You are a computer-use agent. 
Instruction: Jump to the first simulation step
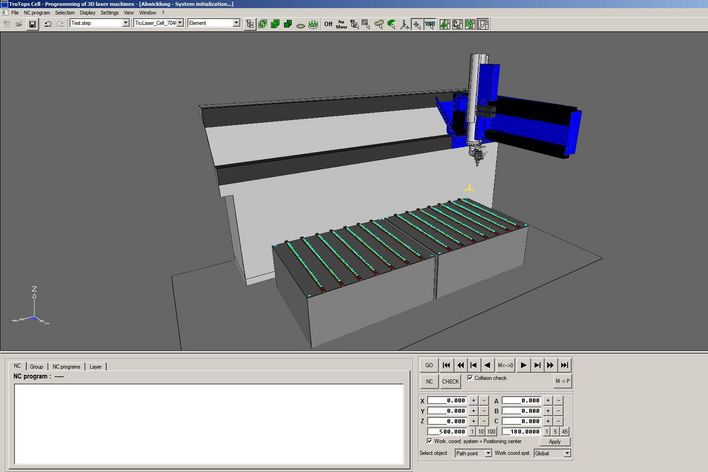pos(446,366)
